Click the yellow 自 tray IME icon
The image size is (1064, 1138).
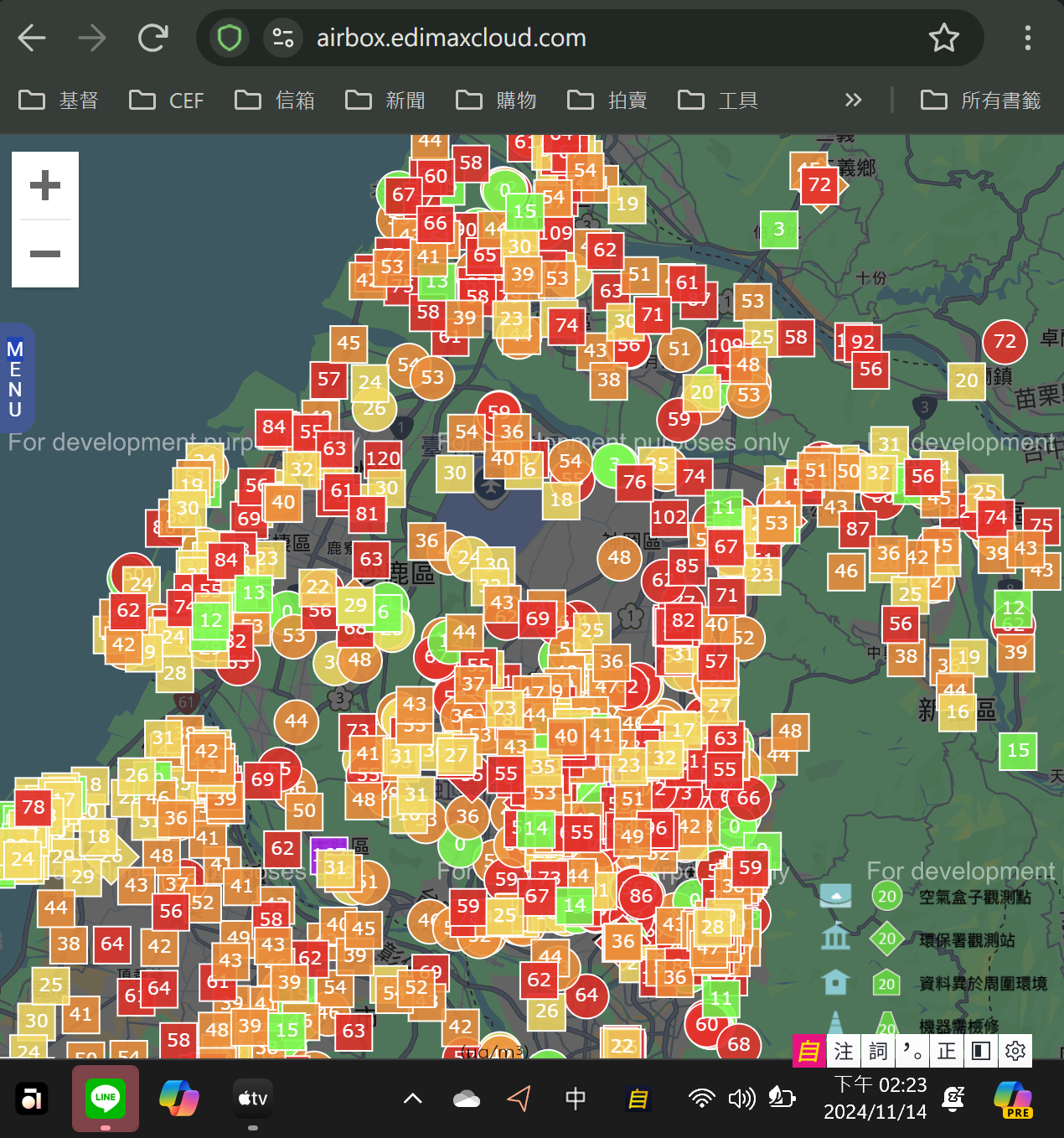click(638, 1099)
